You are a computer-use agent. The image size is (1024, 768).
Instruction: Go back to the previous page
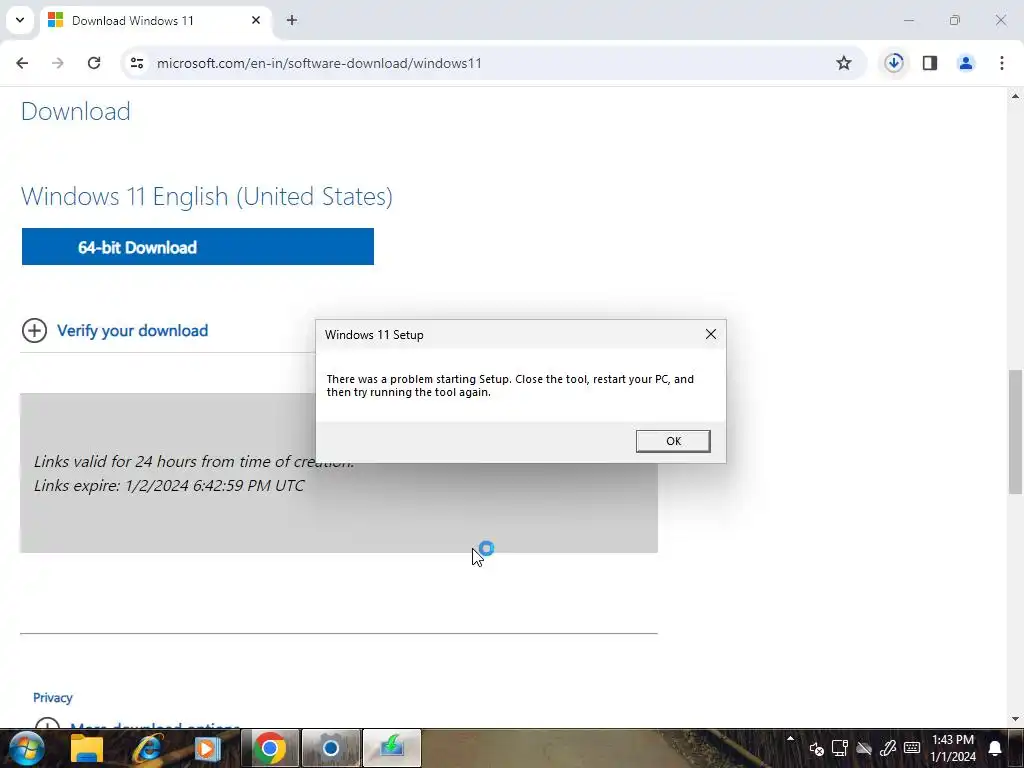coord(22,63)
